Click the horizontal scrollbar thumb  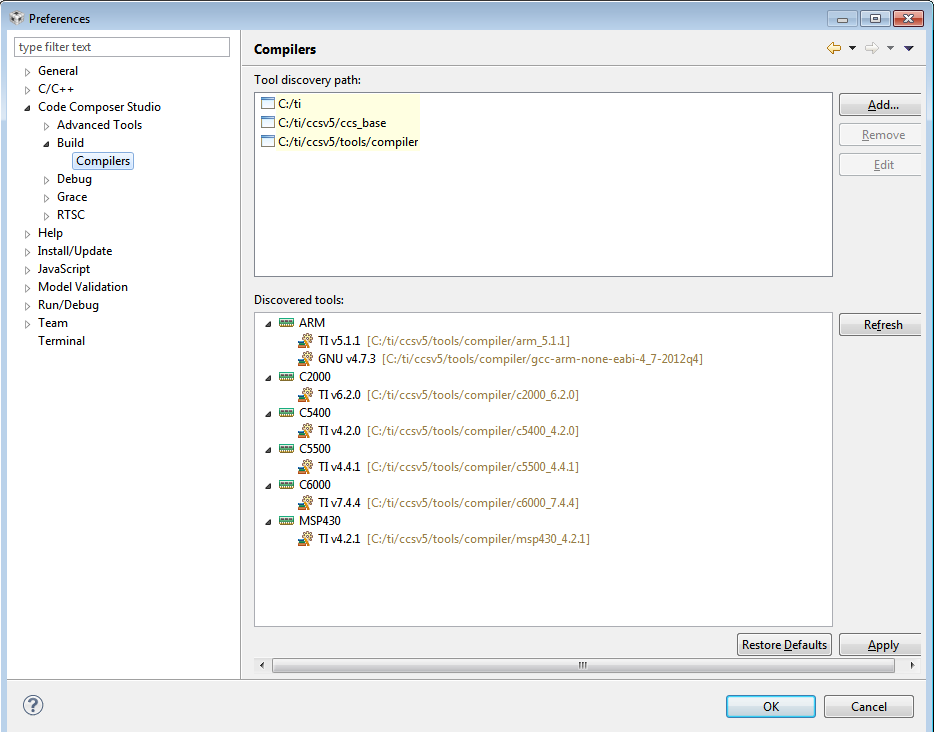(x=582, y=665)
